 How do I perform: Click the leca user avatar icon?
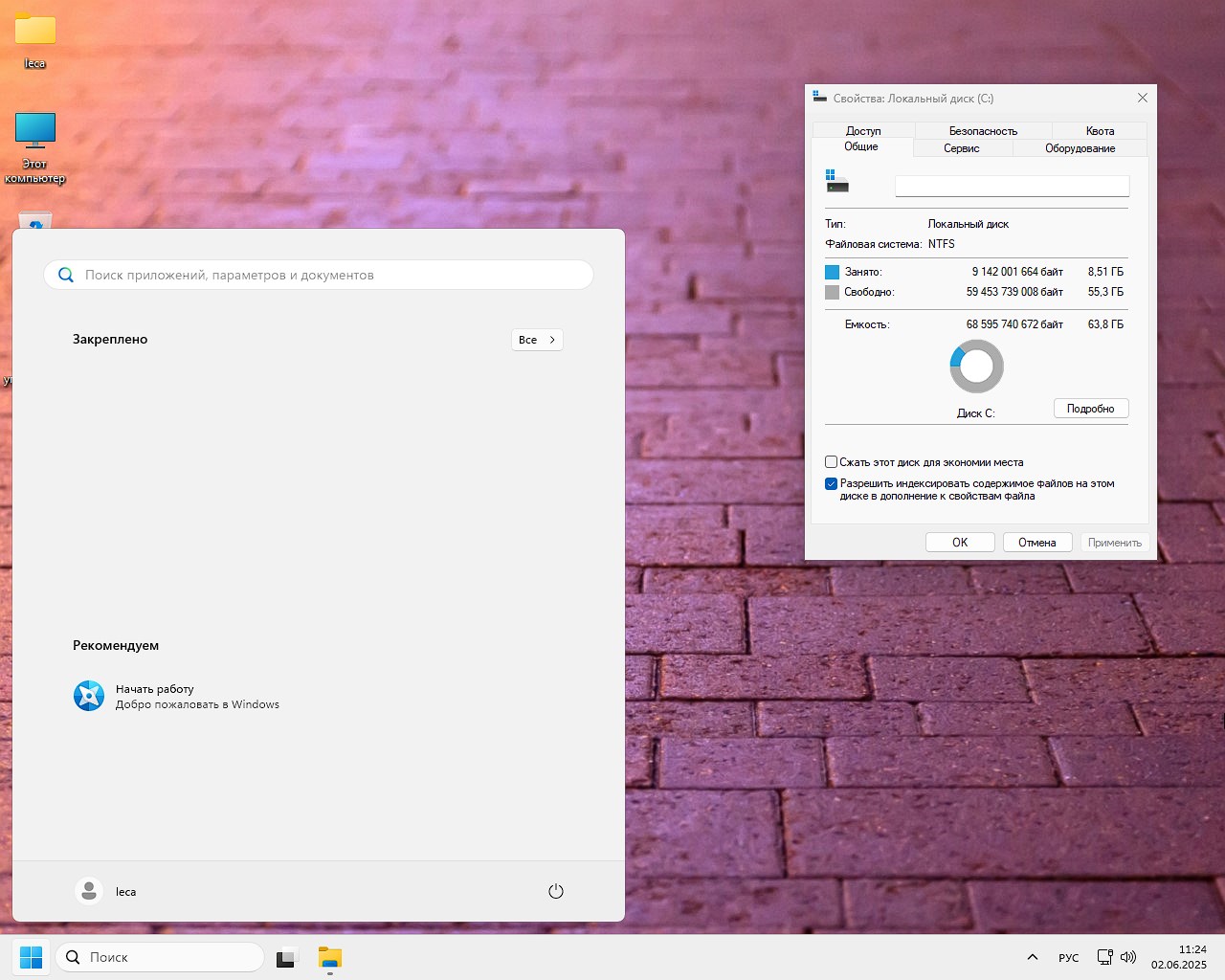(89, 891)
